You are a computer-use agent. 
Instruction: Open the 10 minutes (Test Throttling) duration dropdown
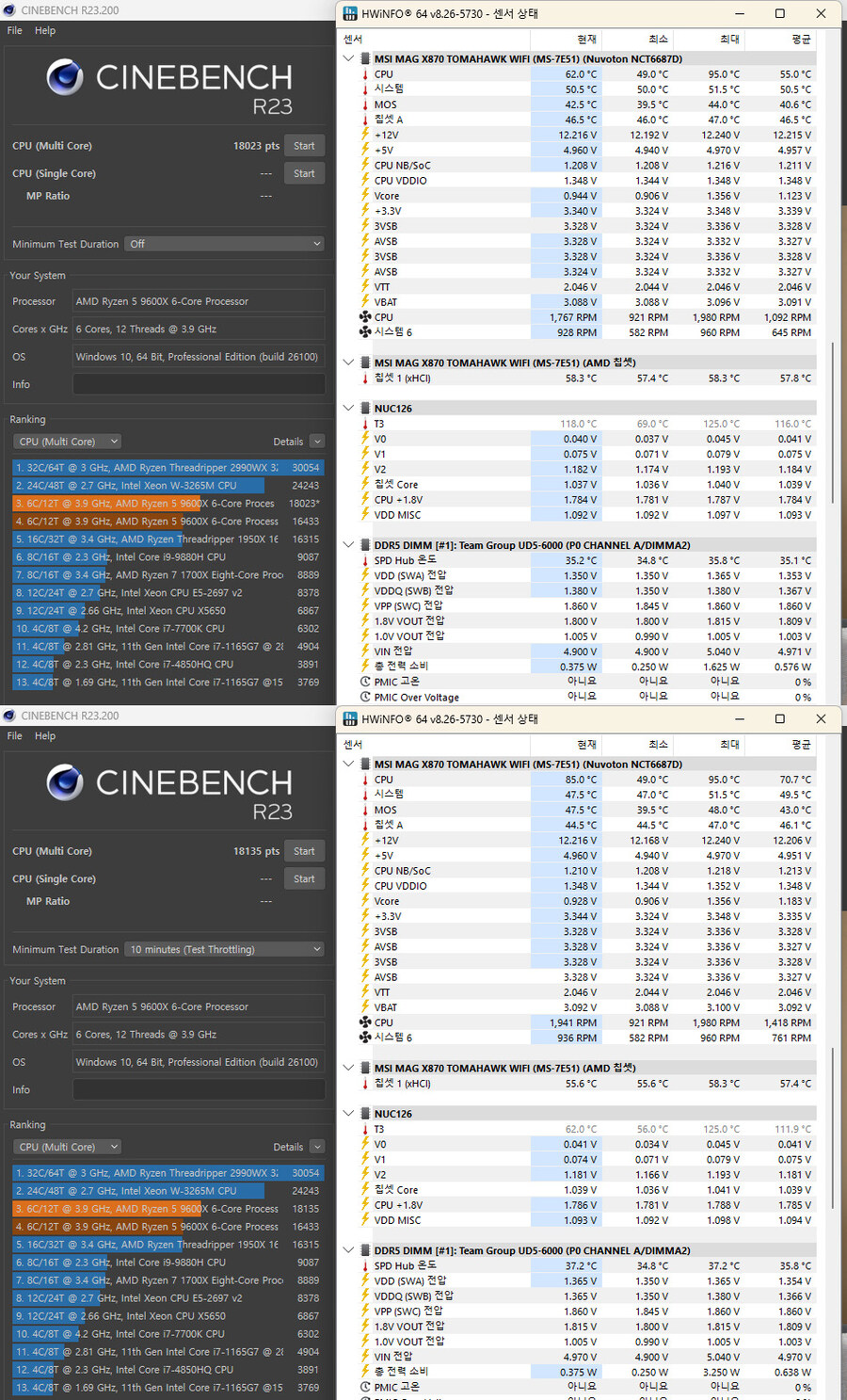pyautogui.click(x=224, y=949)
